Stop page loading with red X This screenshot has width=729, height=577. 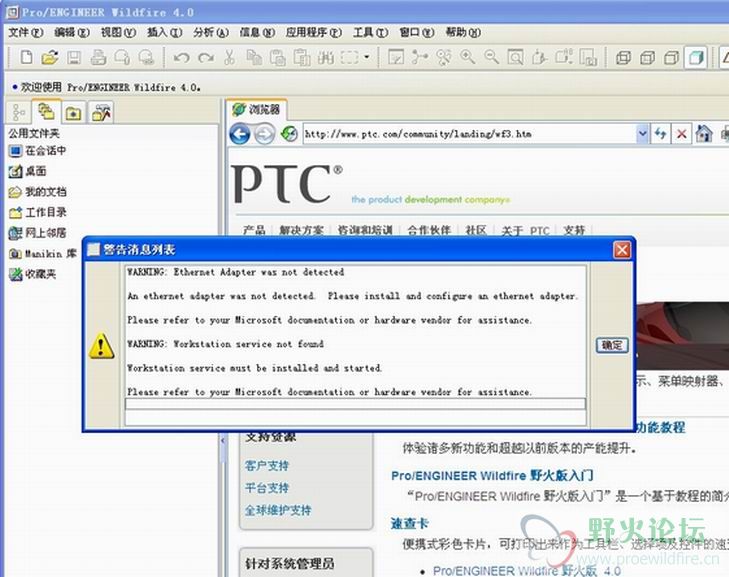682,134
